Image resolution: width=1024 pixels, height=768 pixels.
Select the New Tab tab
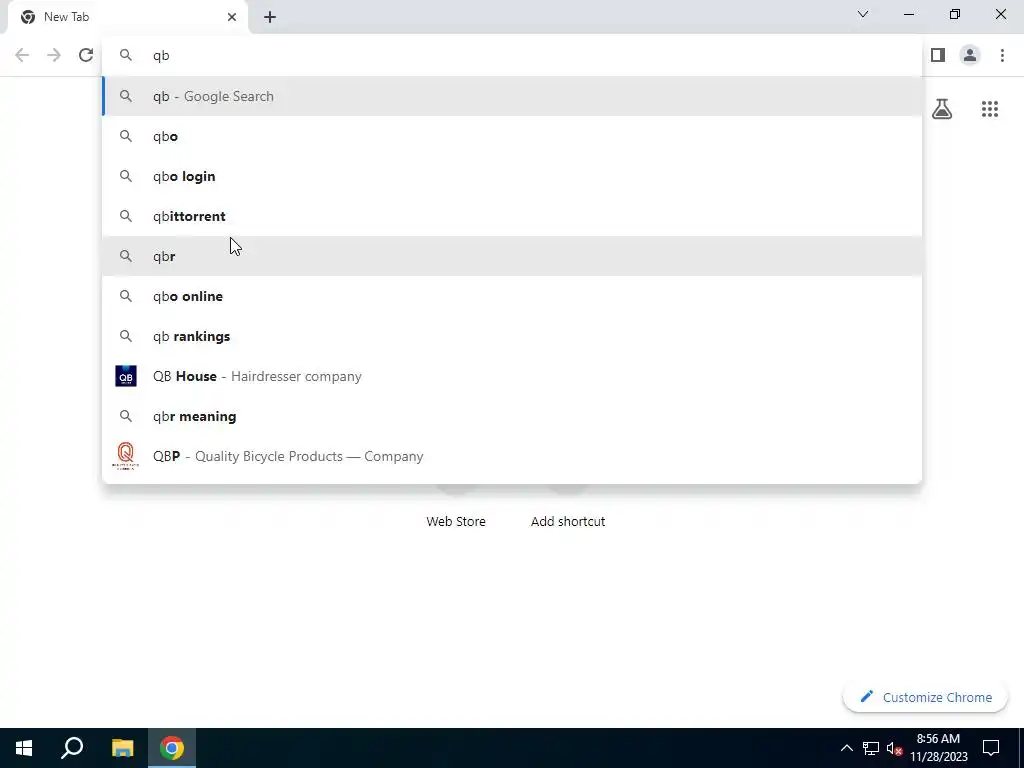pyautogui.click(x=127, y=17)
